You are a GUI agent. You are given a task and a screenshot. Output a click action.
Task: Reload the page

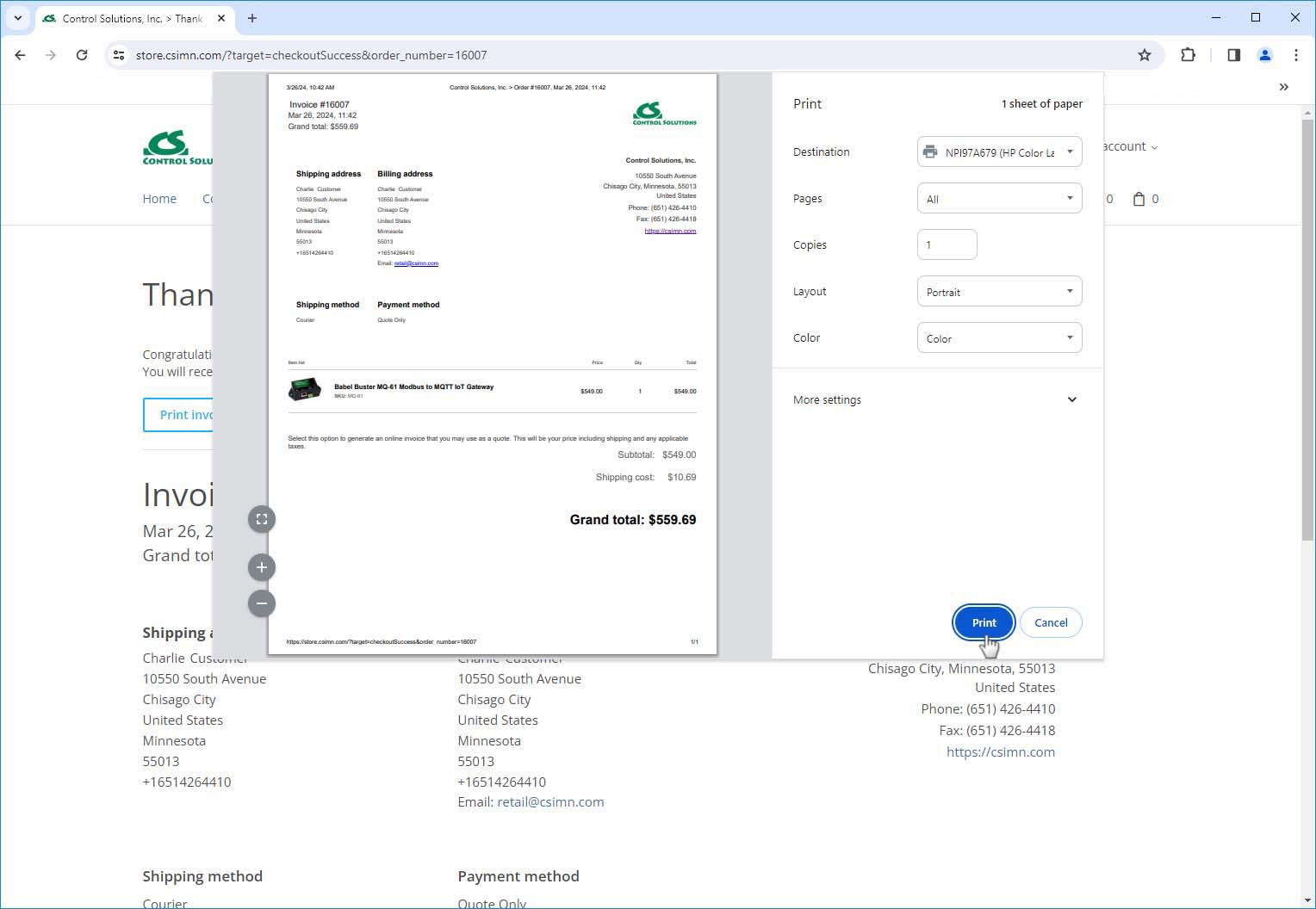click(82, 55)
